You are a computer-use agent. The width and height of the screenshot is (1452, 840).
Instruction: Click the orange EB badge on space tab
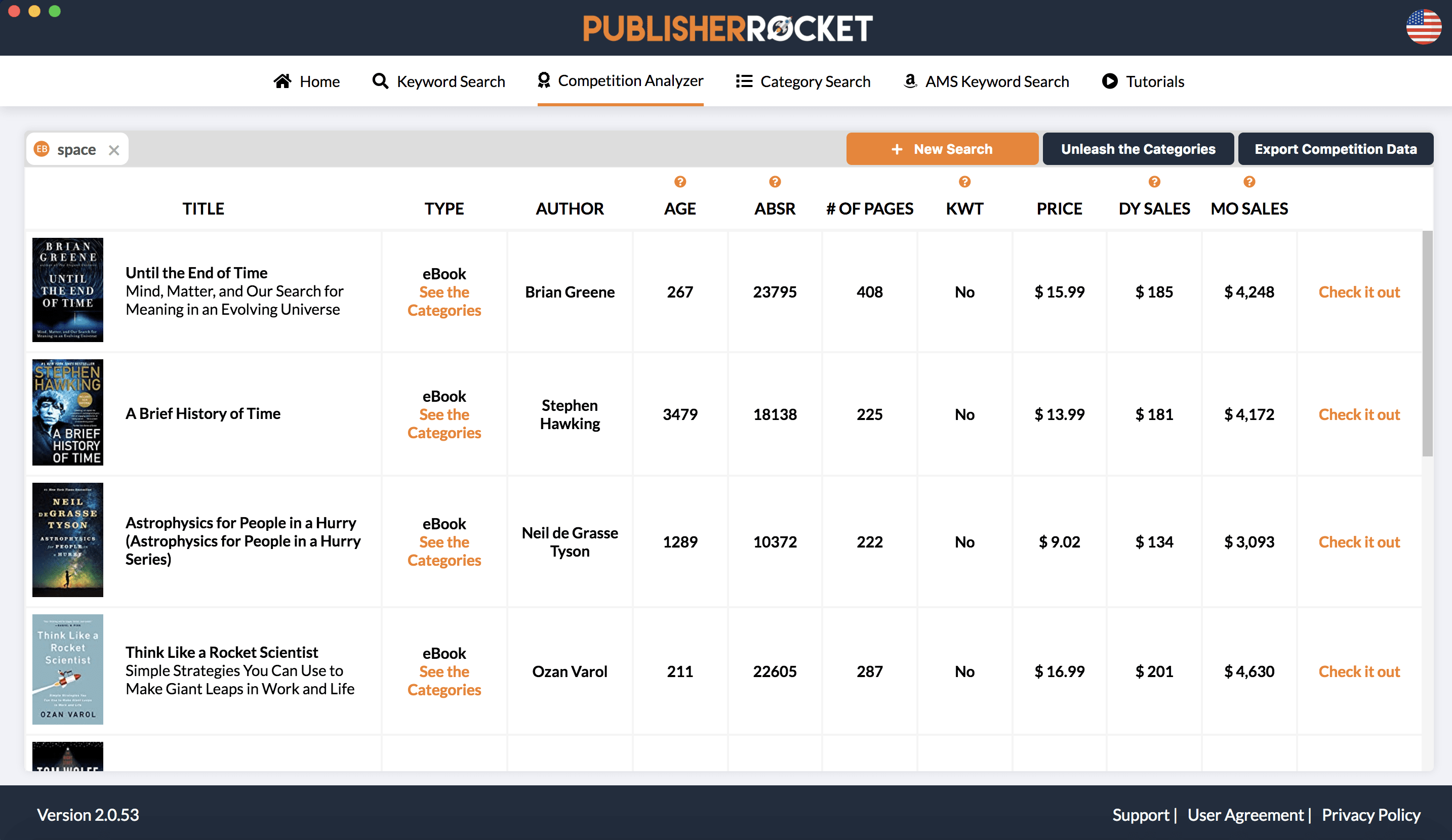click(x=42, y=149)
